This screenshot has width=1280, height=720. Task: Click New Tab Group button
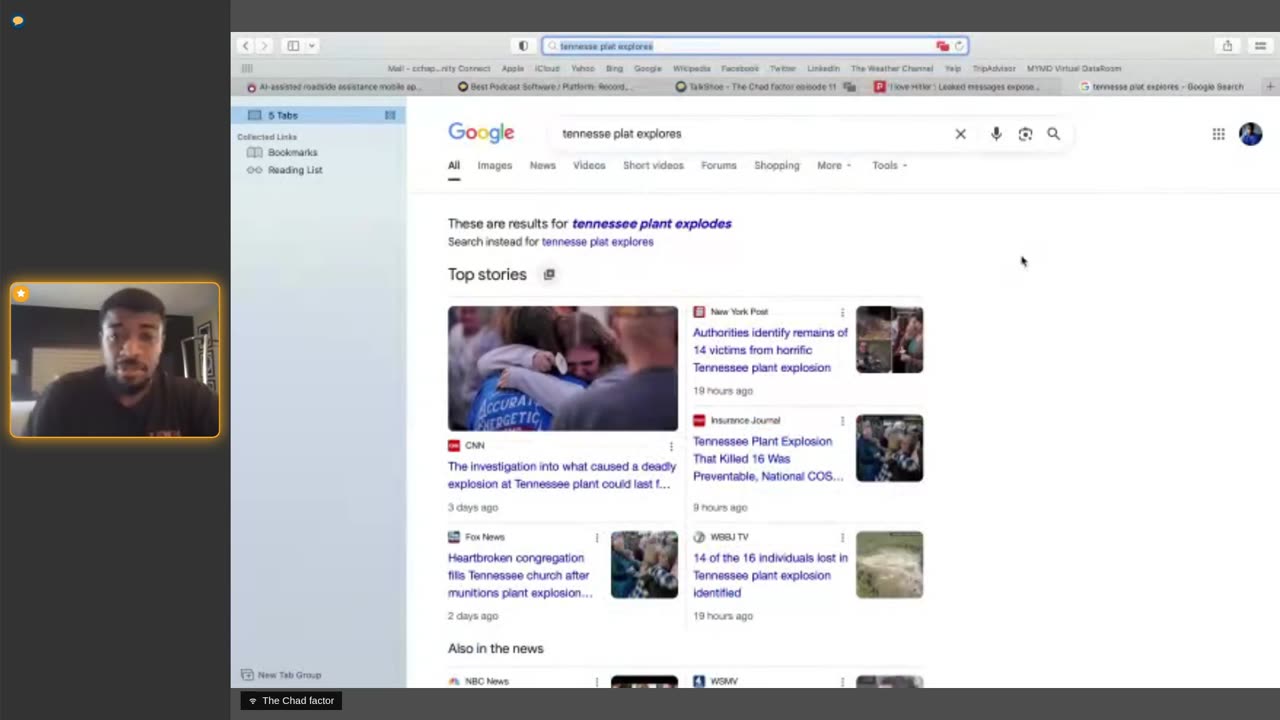282,675
